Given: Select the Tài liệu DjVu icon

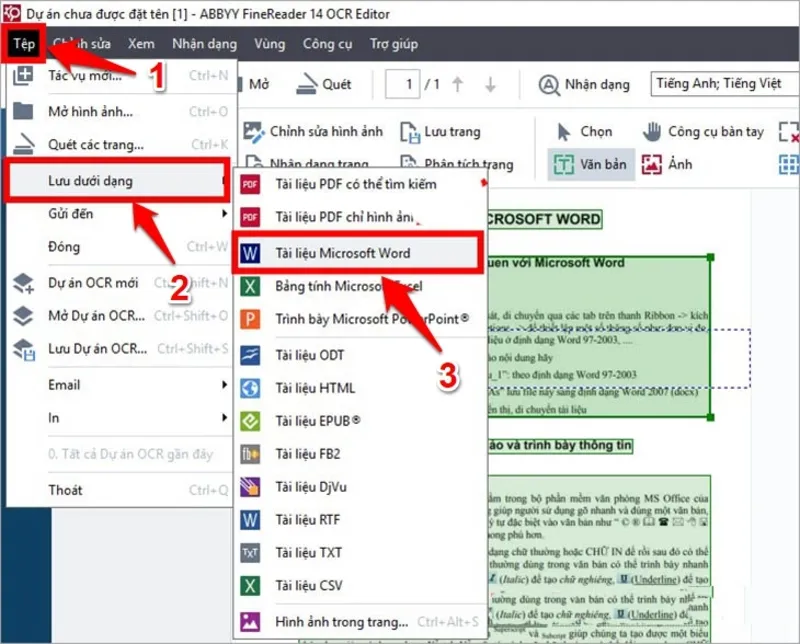Looking at the screenshot, I should click(x=250, y=487).
